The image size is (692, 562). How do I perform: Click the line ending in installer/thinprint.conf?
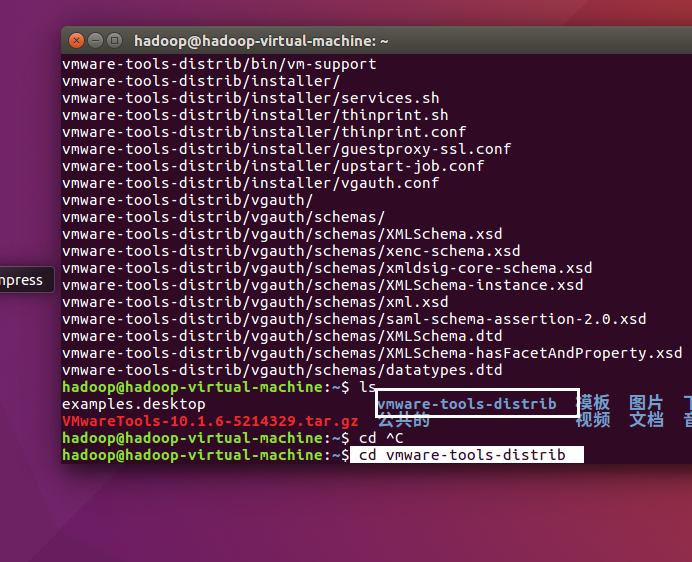tap(264, 132)
